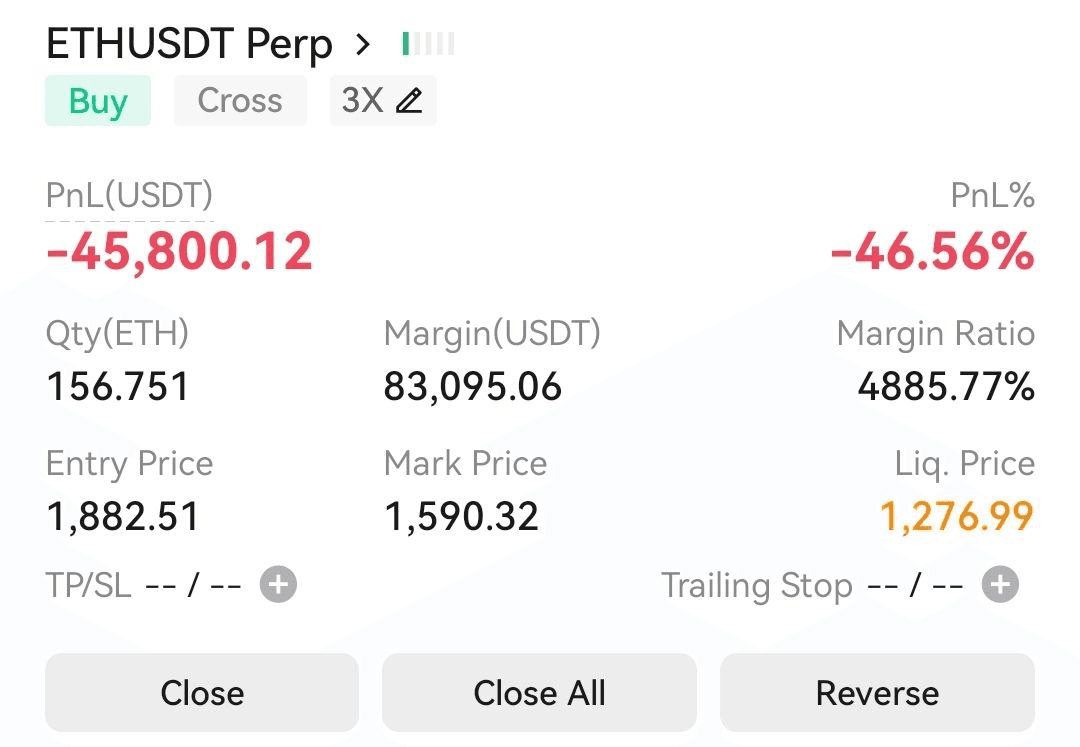Select the Trailing Stop label

757,586
